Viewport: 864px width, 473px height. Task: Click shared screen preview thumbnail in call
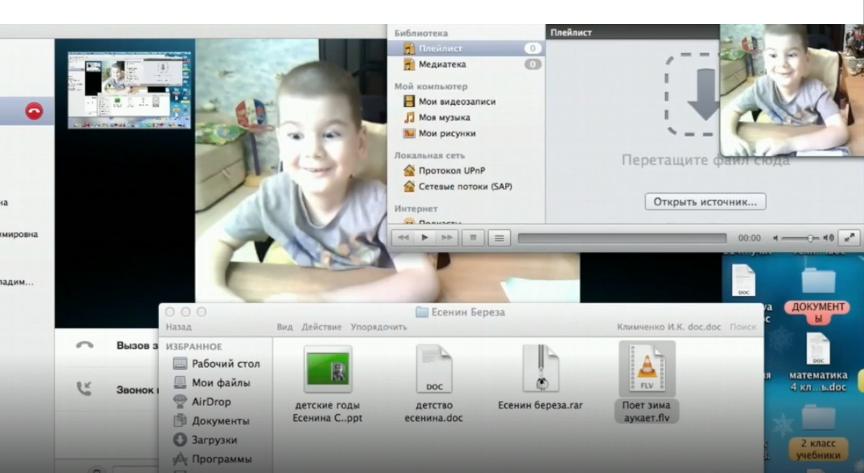[x=129, y=90]
